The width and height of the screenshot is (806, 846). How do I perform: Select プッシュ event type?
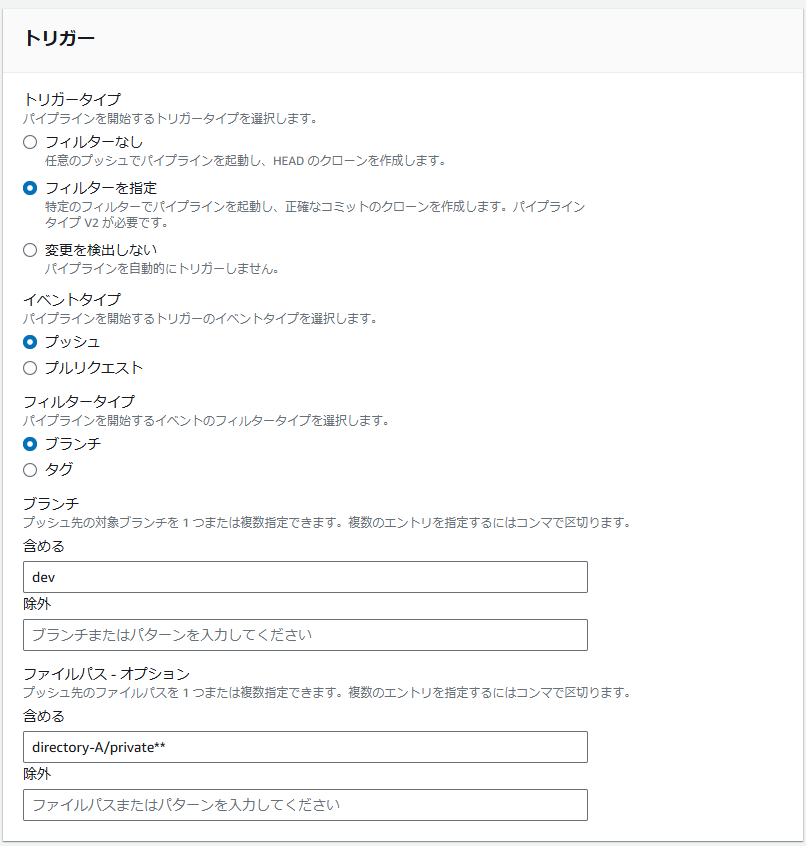click(30, 342)
